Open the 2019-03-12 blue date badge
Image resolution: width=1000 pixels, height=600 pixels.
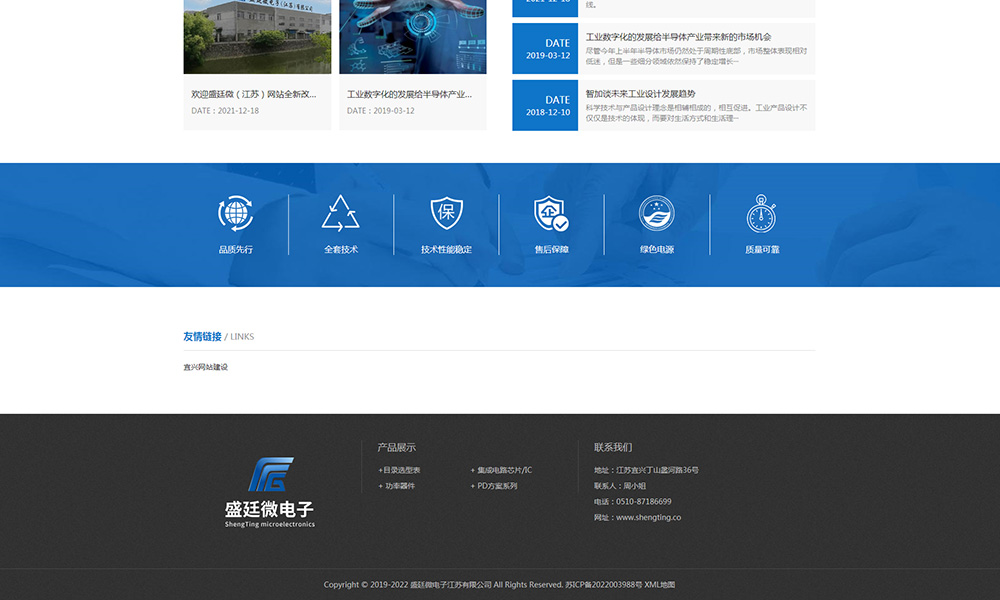[545, 49]
